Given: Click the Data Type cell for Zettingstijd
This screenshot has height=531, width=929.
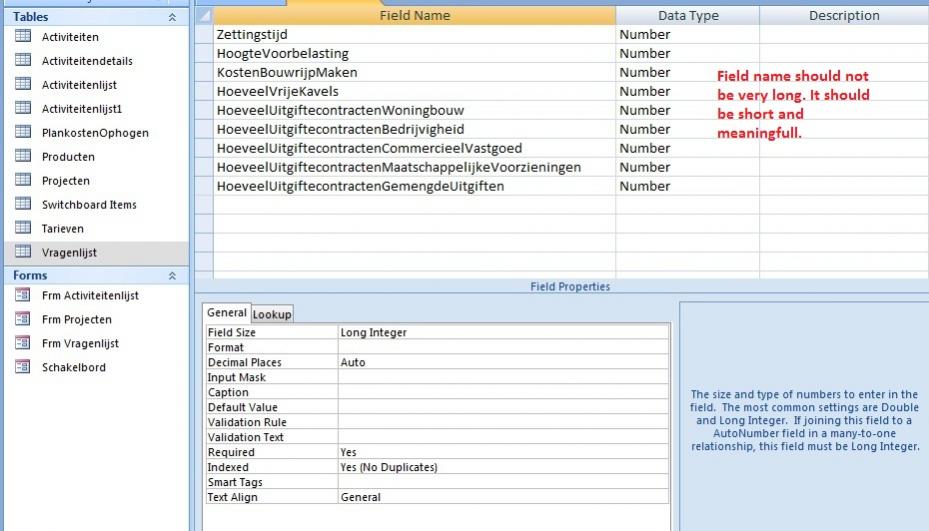Looking at the screenshot, I should click(687, 35).
